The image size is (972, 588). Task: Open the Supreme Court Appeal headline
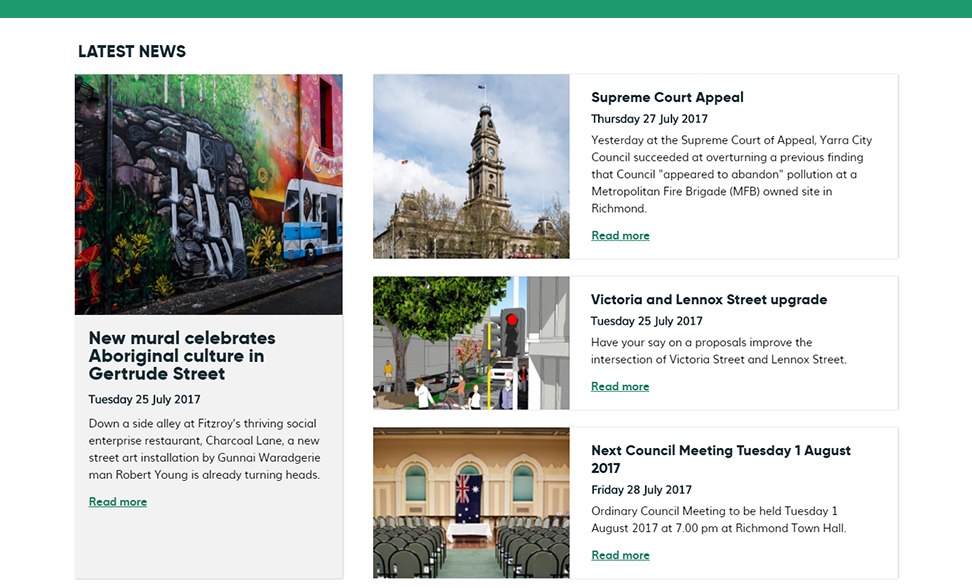point(667,97)
